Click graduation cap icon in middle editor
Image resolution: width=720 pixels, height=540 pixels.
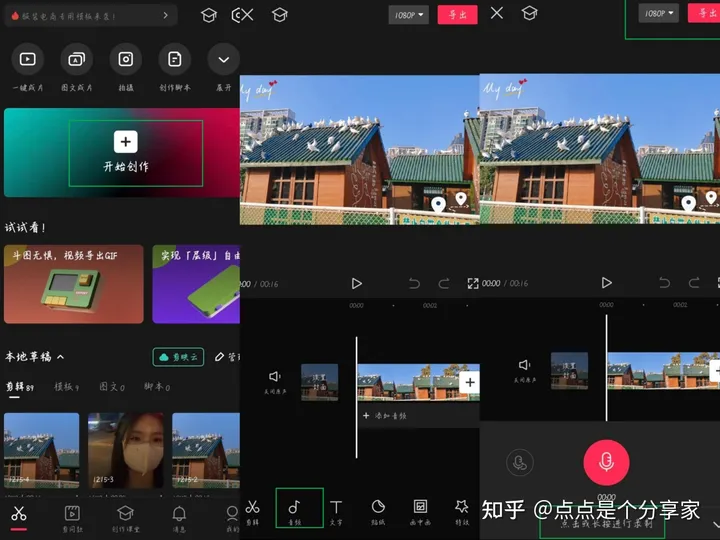(x=280, y=15)
